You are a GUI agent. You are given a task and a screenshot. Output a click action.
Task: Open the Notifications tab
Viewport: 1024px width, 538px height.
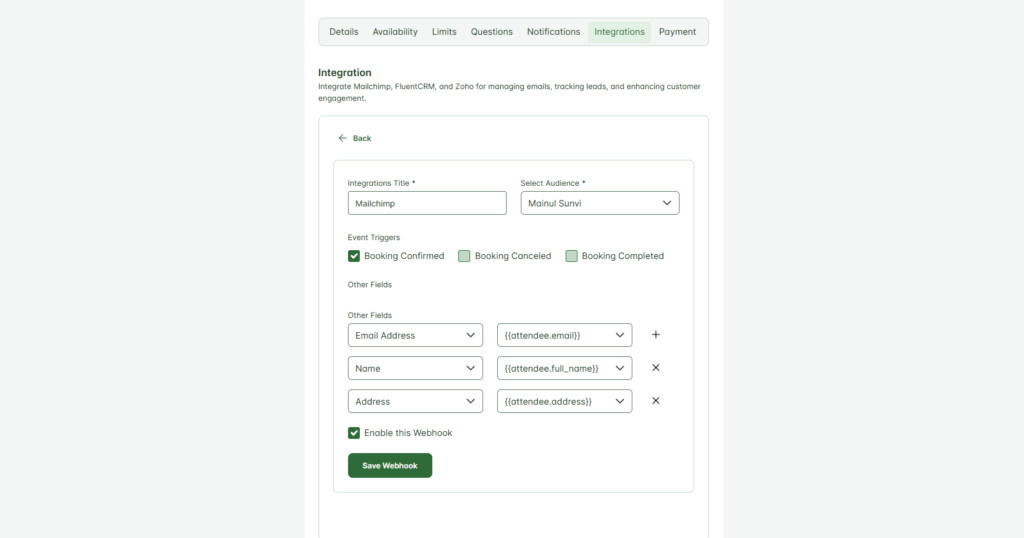(x=553, y=32)
